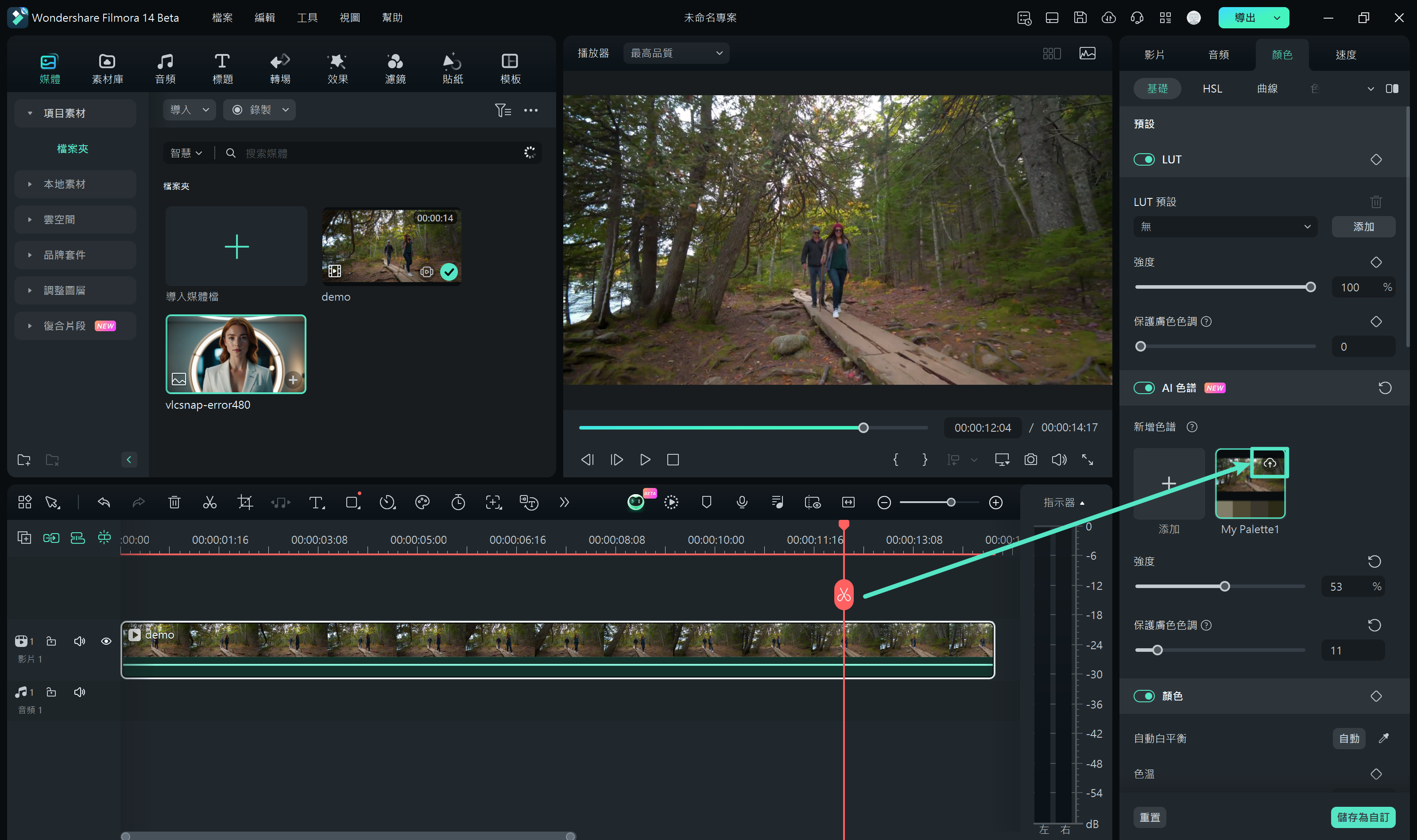Screen dimensions: 1417x840
Task: Toggle the 顏色 section switch
Action: tap(1144, 696)
